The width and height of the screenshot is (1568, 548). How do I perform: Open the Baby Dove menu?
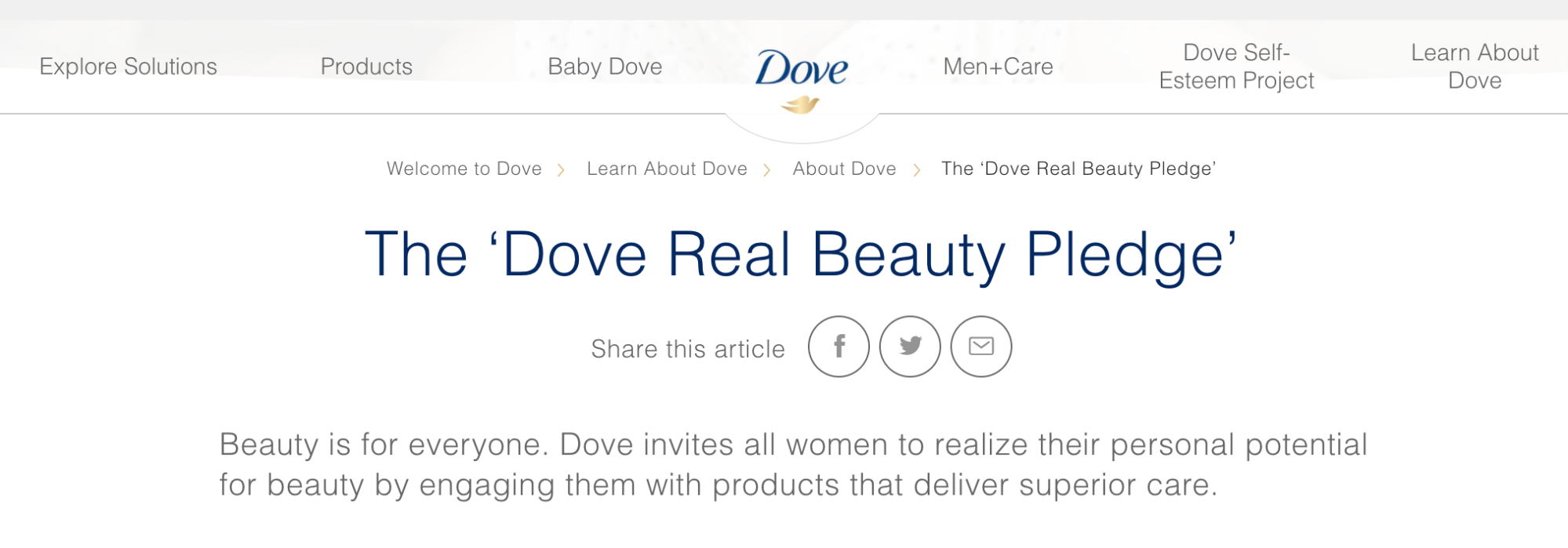tap(605, 67)
